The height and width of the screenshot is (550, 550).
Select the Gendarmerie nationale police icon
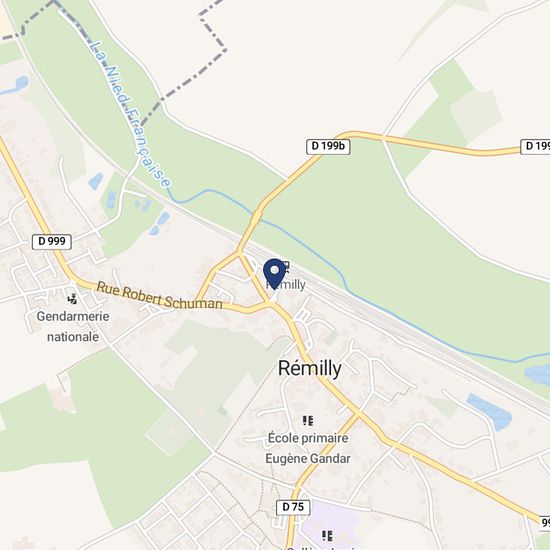click(72, 299)
